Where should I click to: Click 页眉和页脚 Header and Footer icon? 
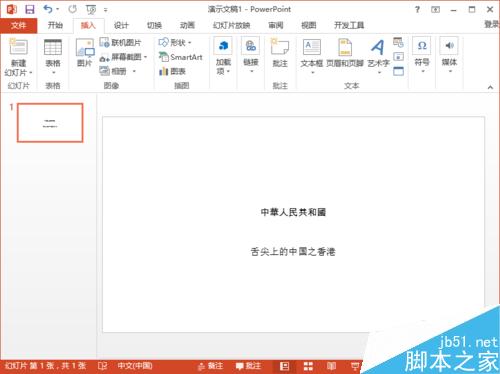coord(345,47)
